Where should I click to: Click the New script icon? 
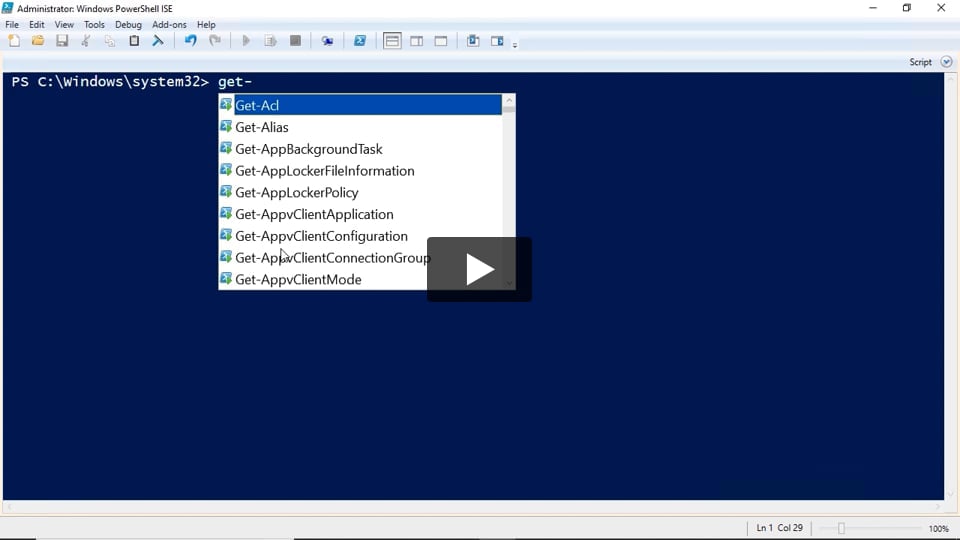click(x=14, y=41)
